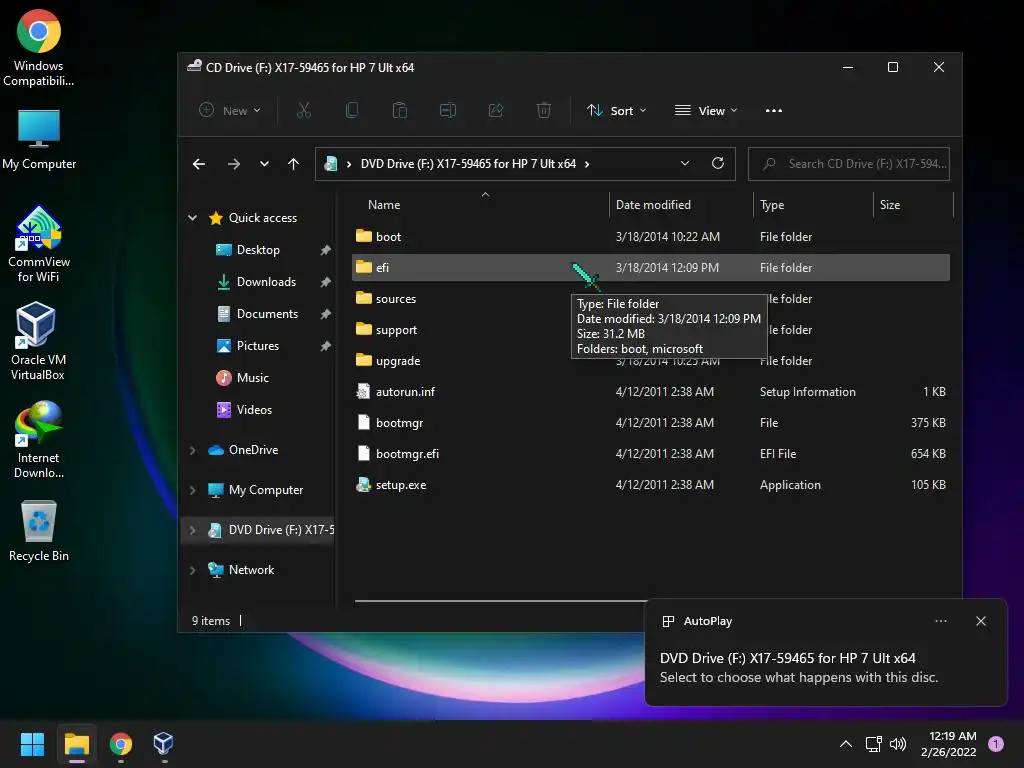This screenshot has height=768, width=1024.
Task: Click the Delete trash icon in toolbar
Action: pos(543,110)
